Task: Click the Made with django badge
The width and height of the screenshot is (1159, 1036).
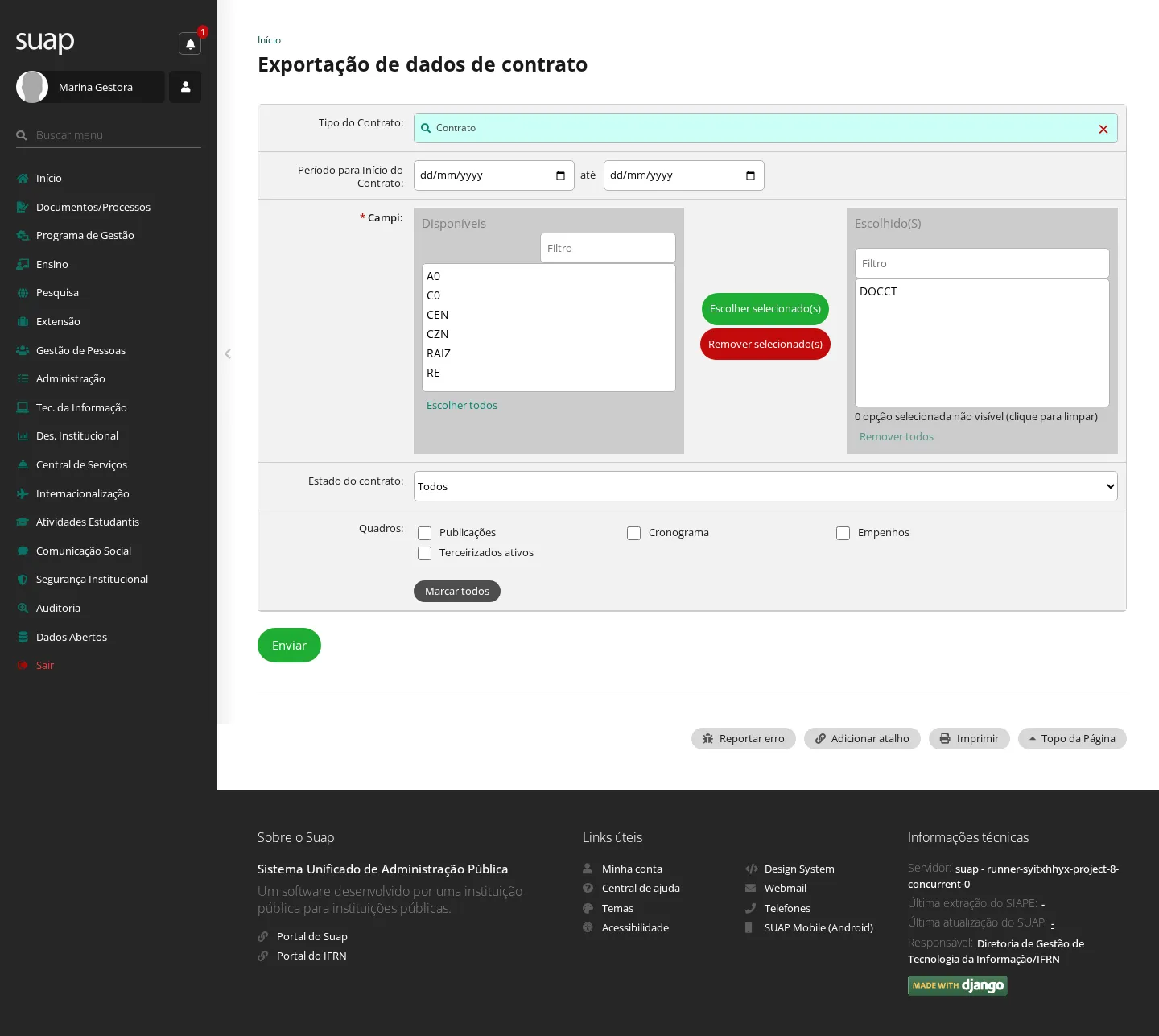Action: click(958, 985)
